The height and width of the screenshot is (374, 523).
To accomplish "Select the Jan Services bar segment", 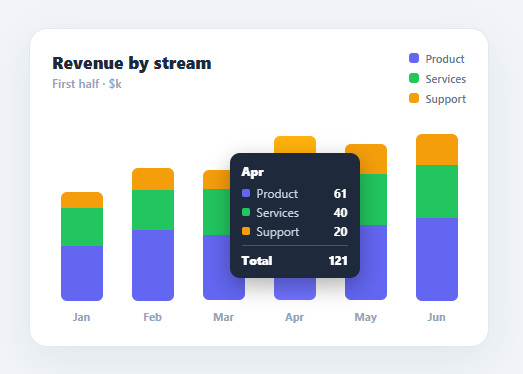I will click(82, 227).
